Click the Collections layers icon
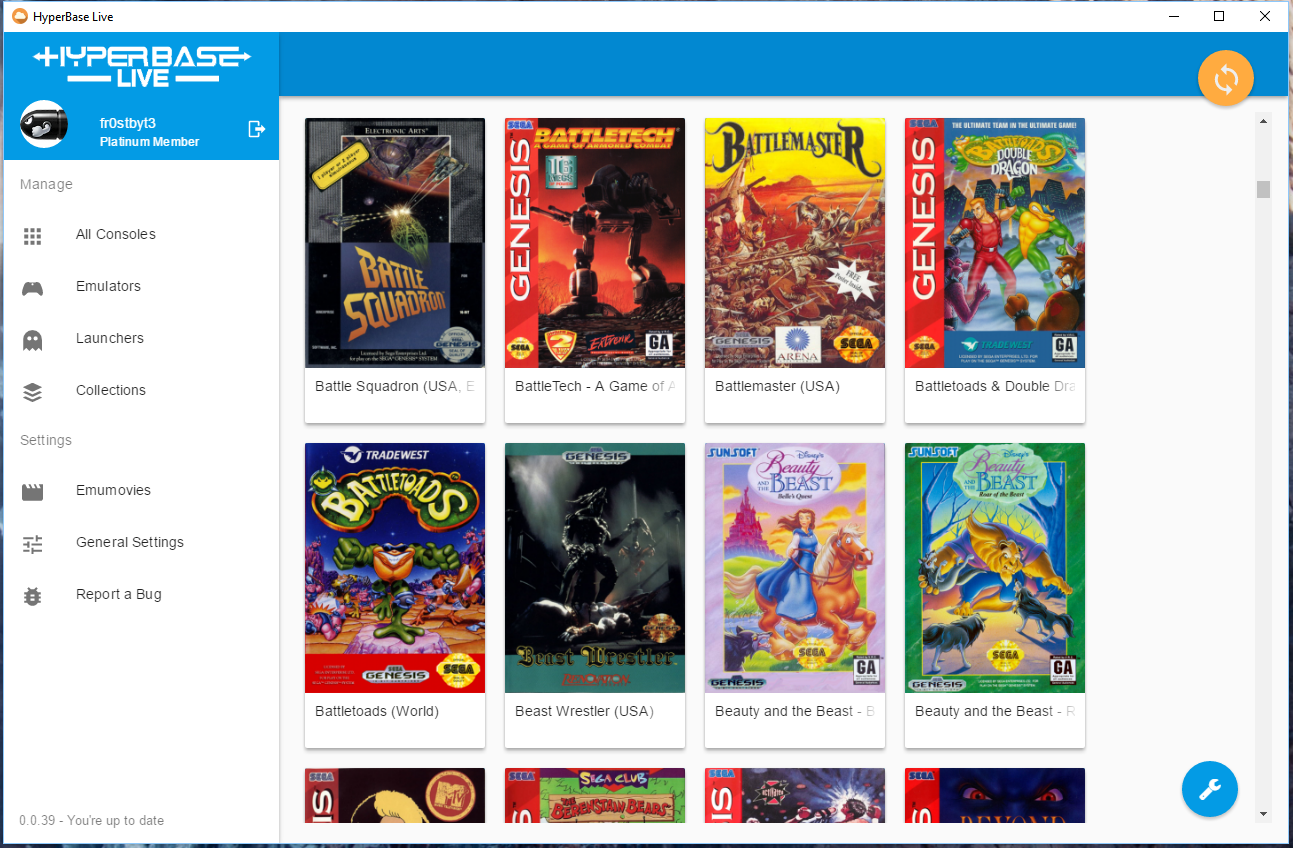This screenshot has width=1293, height=848. click(33, 392)
